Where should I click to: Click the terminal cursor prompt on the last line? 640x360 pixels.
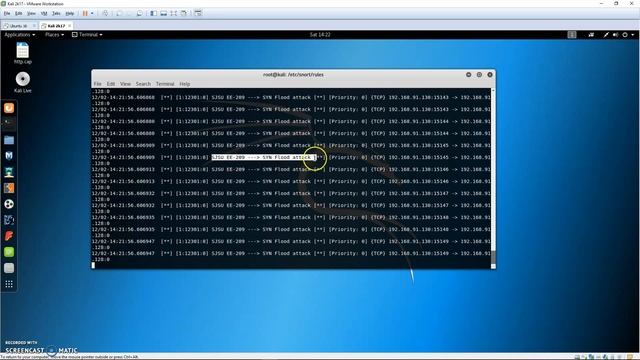[93, 265]
